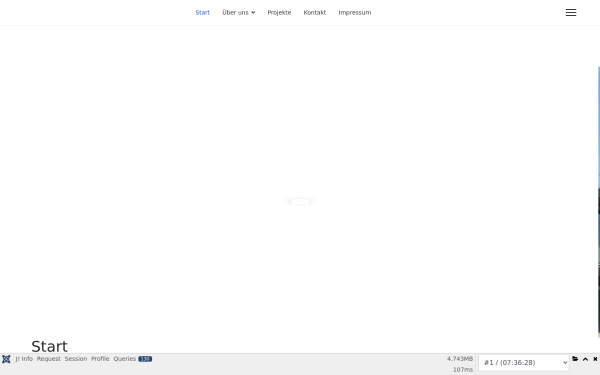Click the 107ms request time indicator

(x=463, y=369)
